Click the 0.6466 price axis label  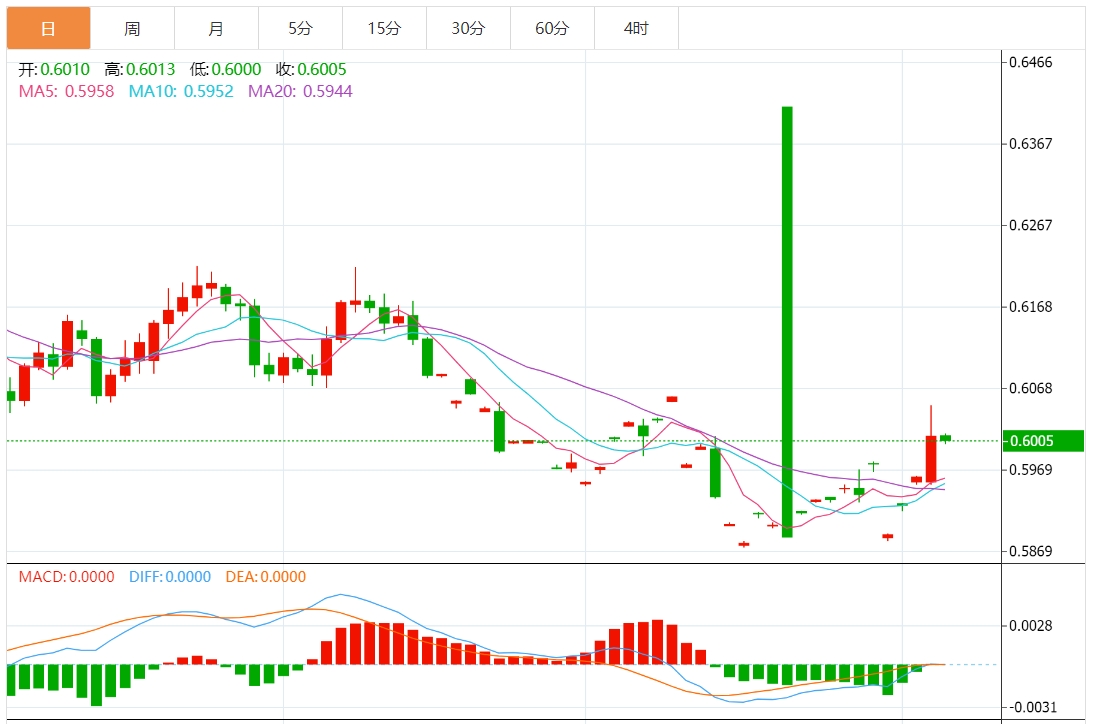coord(1031,62)
